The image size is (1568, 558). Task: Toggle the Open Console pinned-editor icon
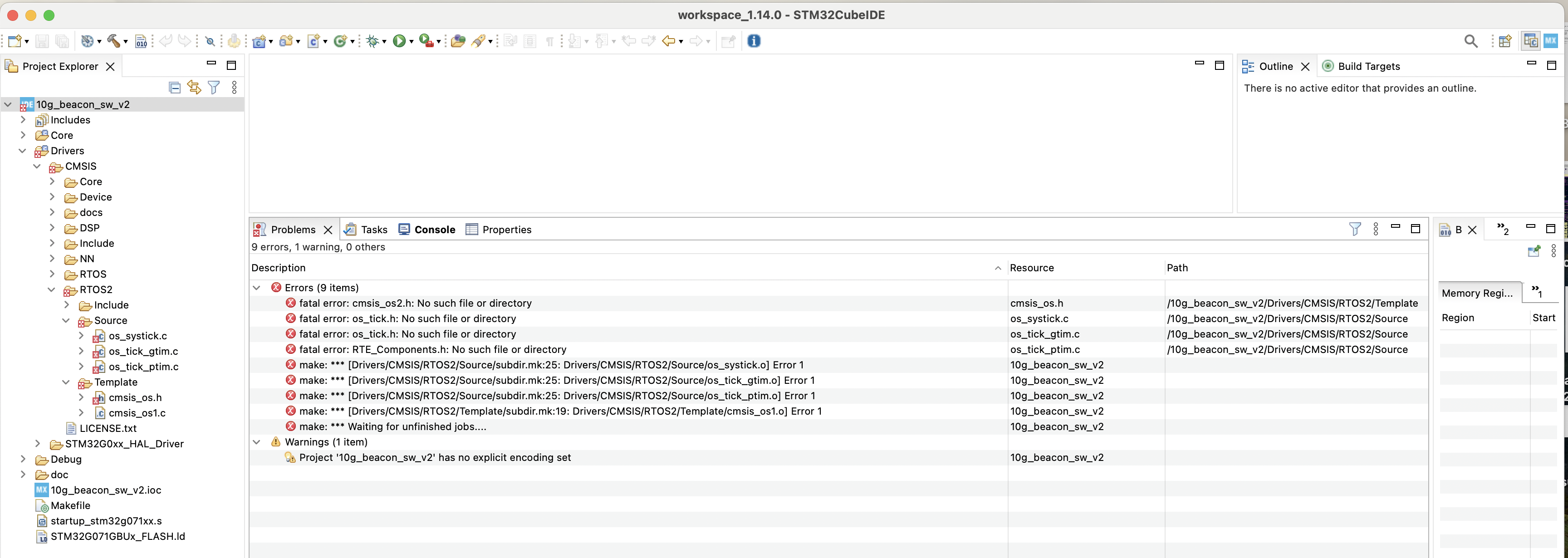click(728, 41)
